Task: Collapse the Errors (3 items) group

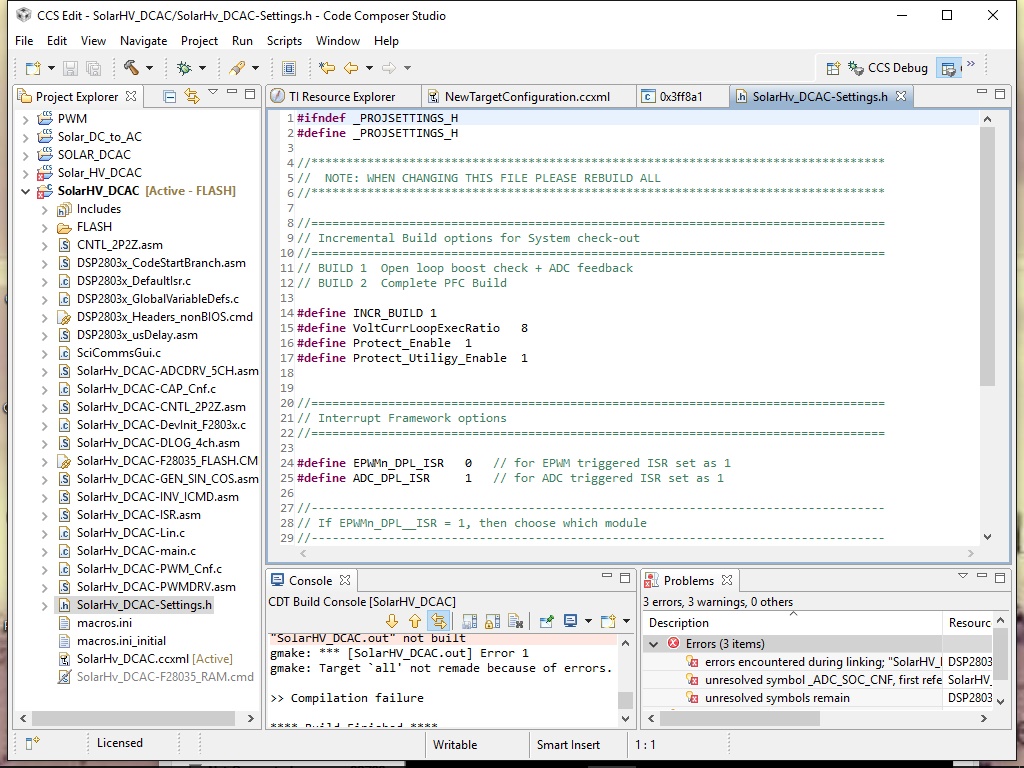Action: click(x=654, y=644)
